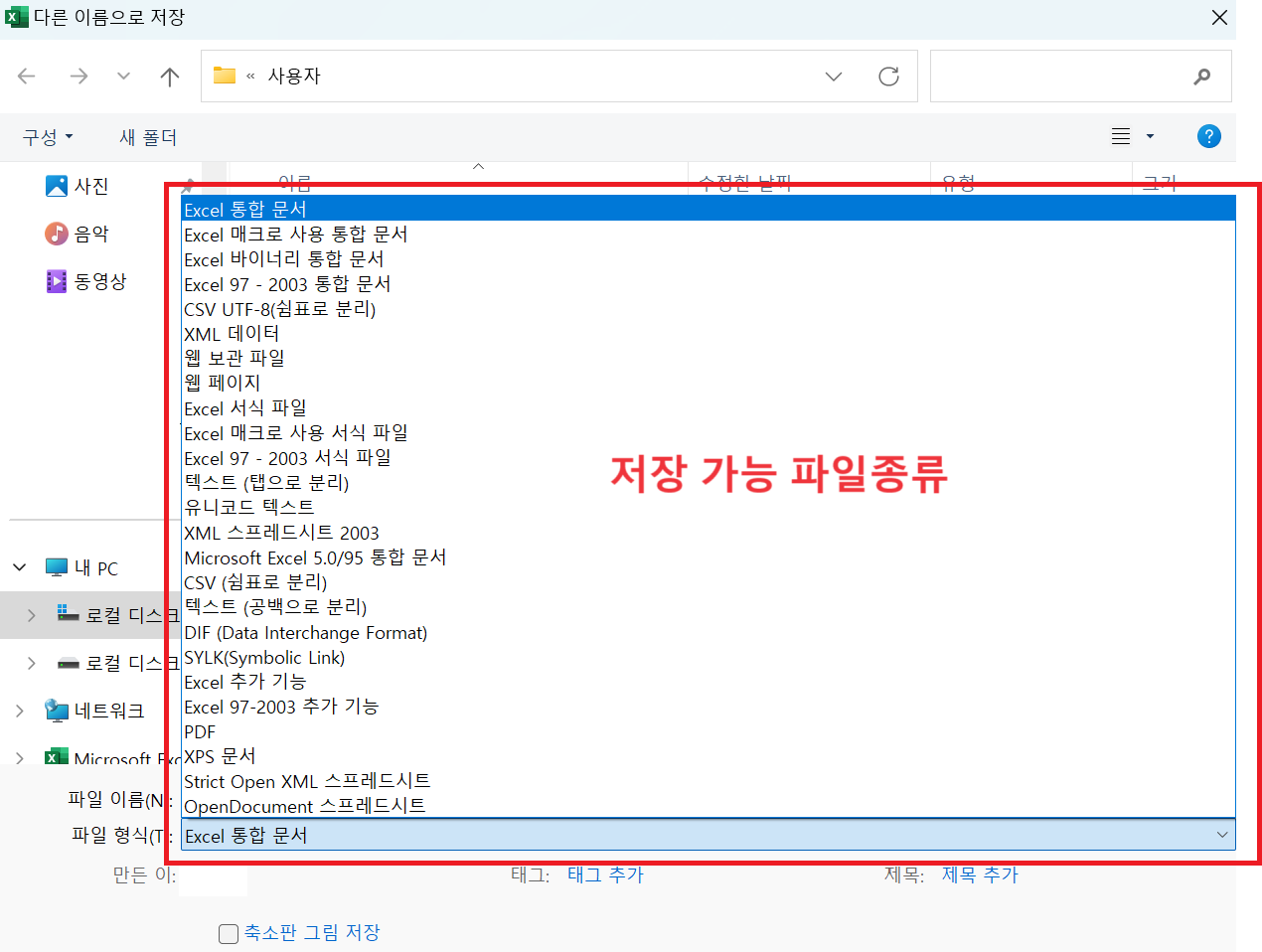Click the 태그 추가 link
This screenshot has width=1262, height=952.
tap(605, 874)
